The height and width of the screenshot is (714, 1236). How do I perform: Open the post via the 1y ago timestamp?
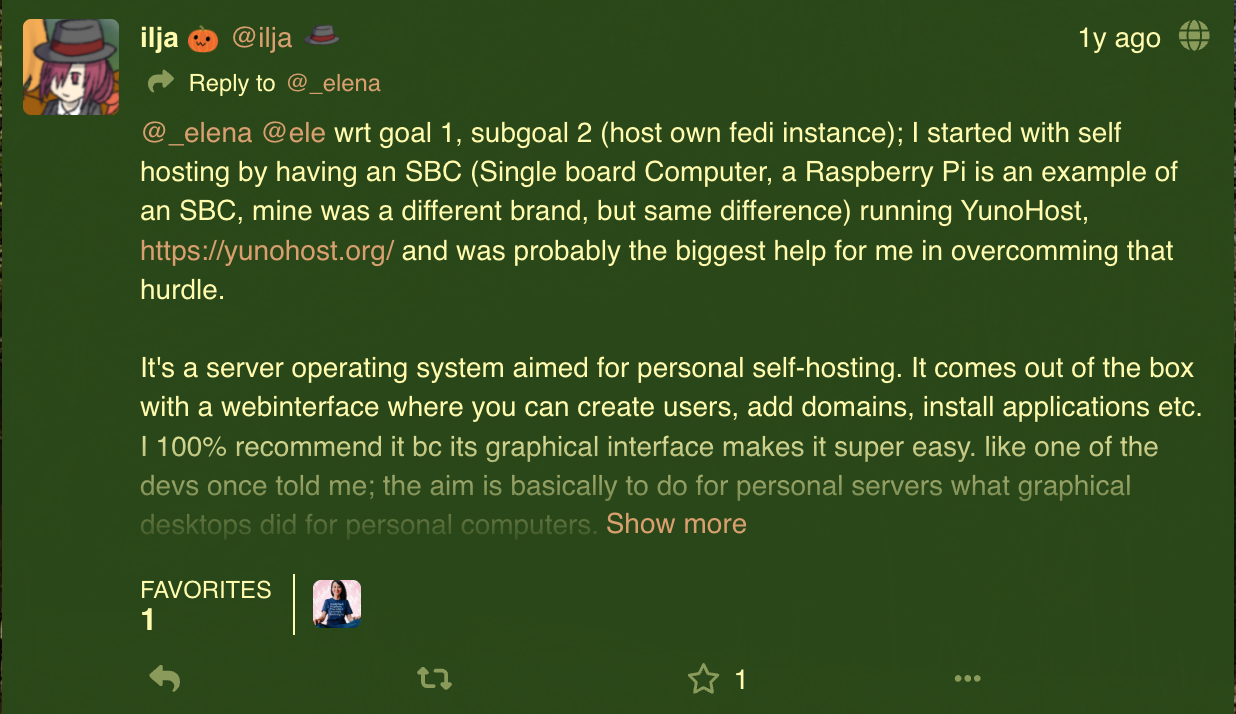pos(1119,39)
